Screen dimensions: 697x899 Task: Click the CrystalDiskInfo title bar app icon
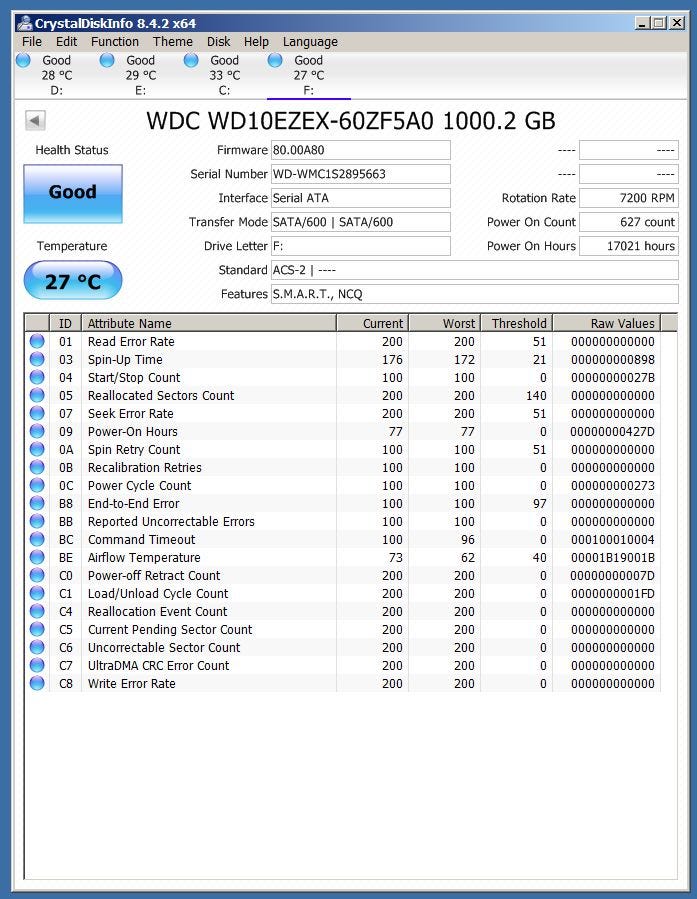[x=25, y=23]
